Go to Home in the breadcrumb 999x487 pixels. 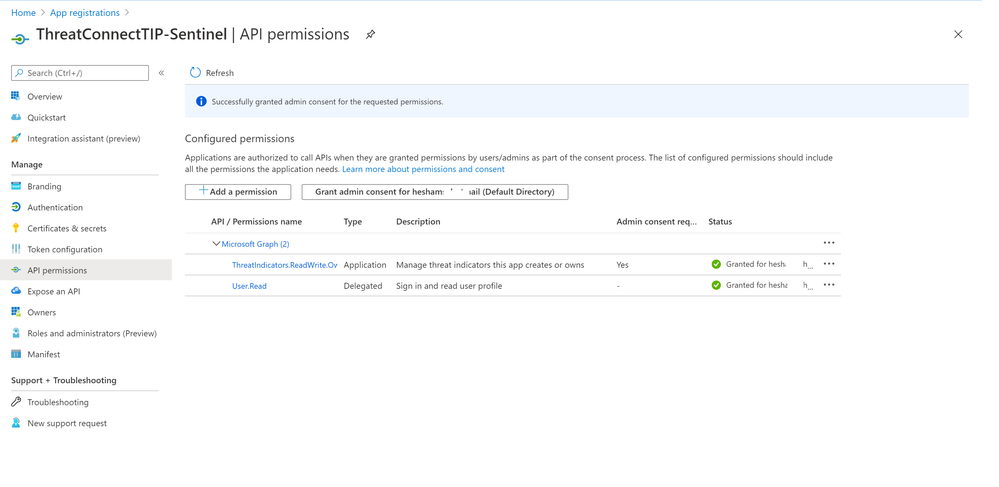[23, 13]
